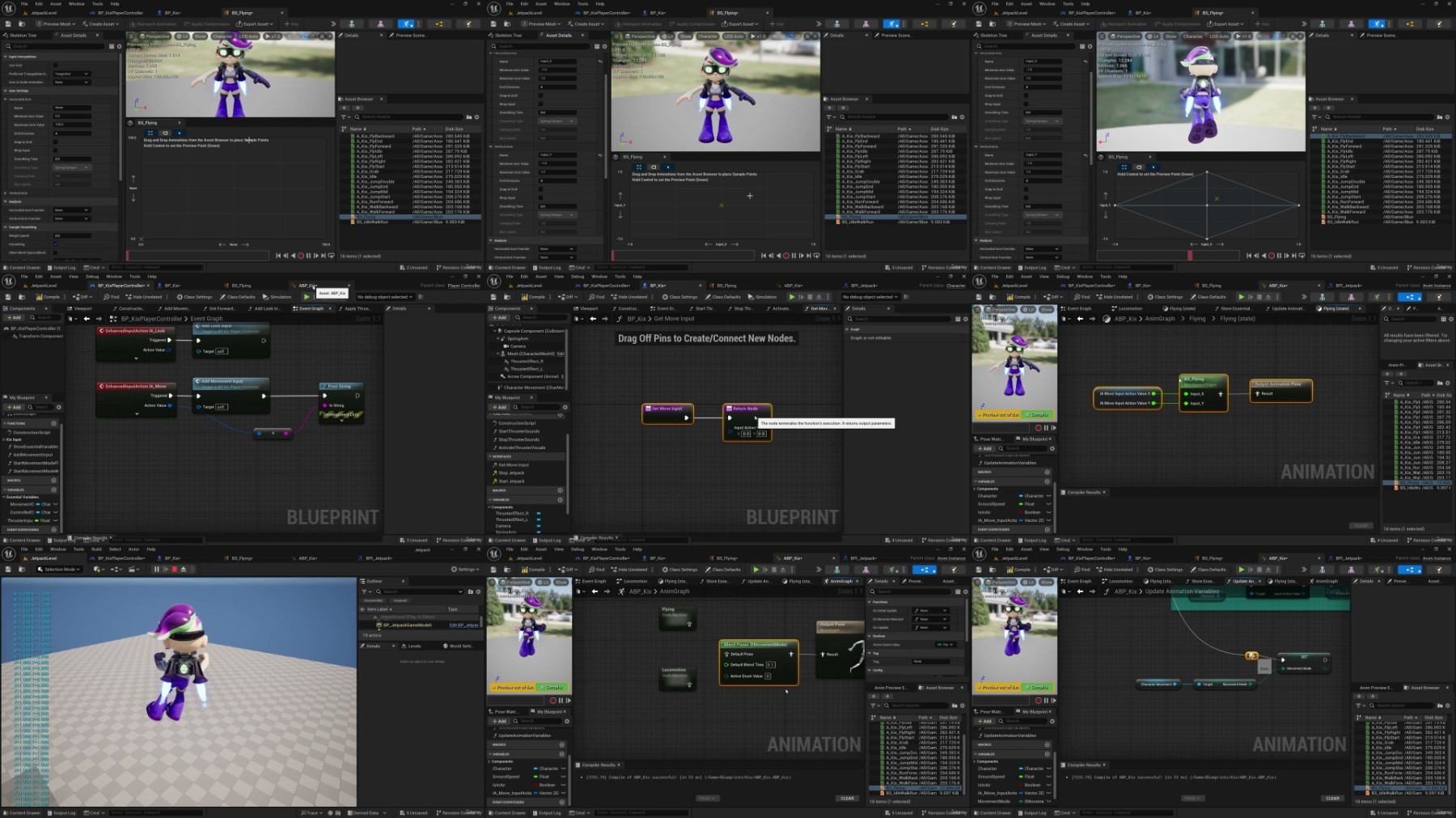
Task: Open Pose Watch tab, middle-right window
Action: point(991,439)
